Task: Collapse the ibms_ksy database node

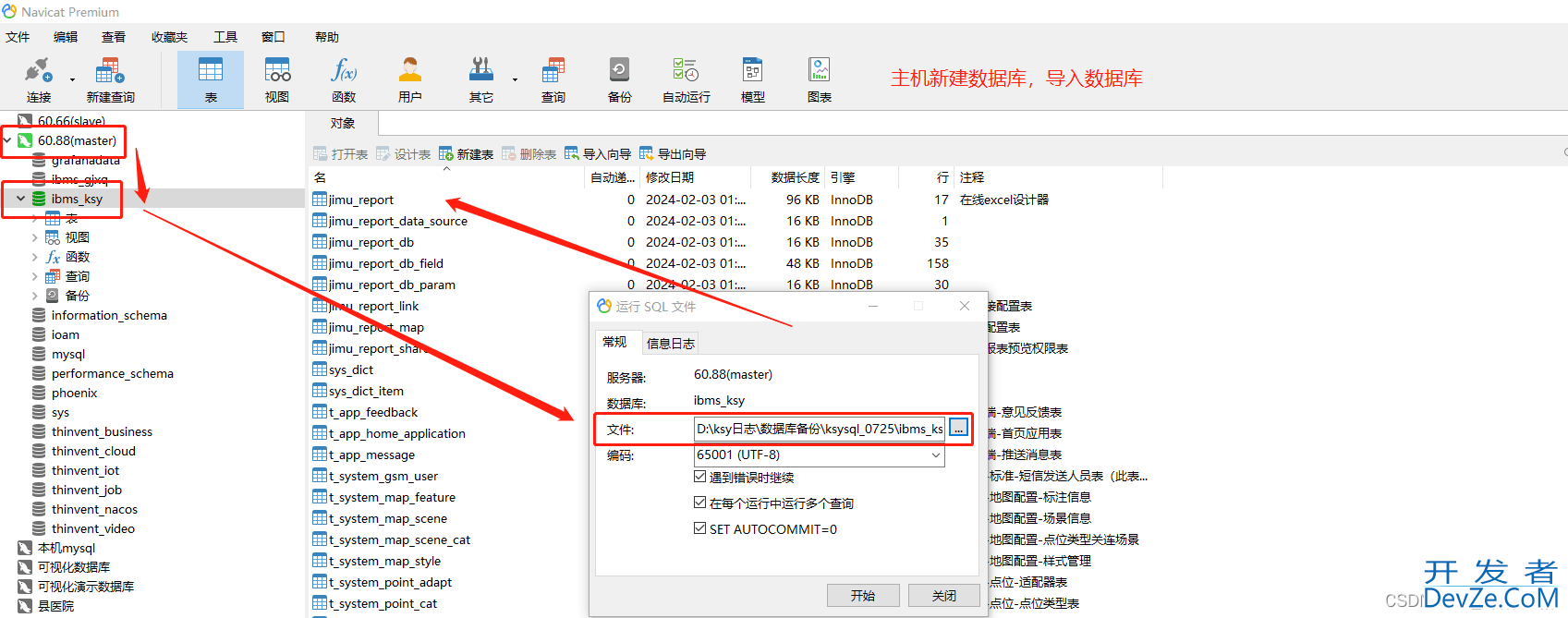Action: pyautogui.click(x=21, y=199)
